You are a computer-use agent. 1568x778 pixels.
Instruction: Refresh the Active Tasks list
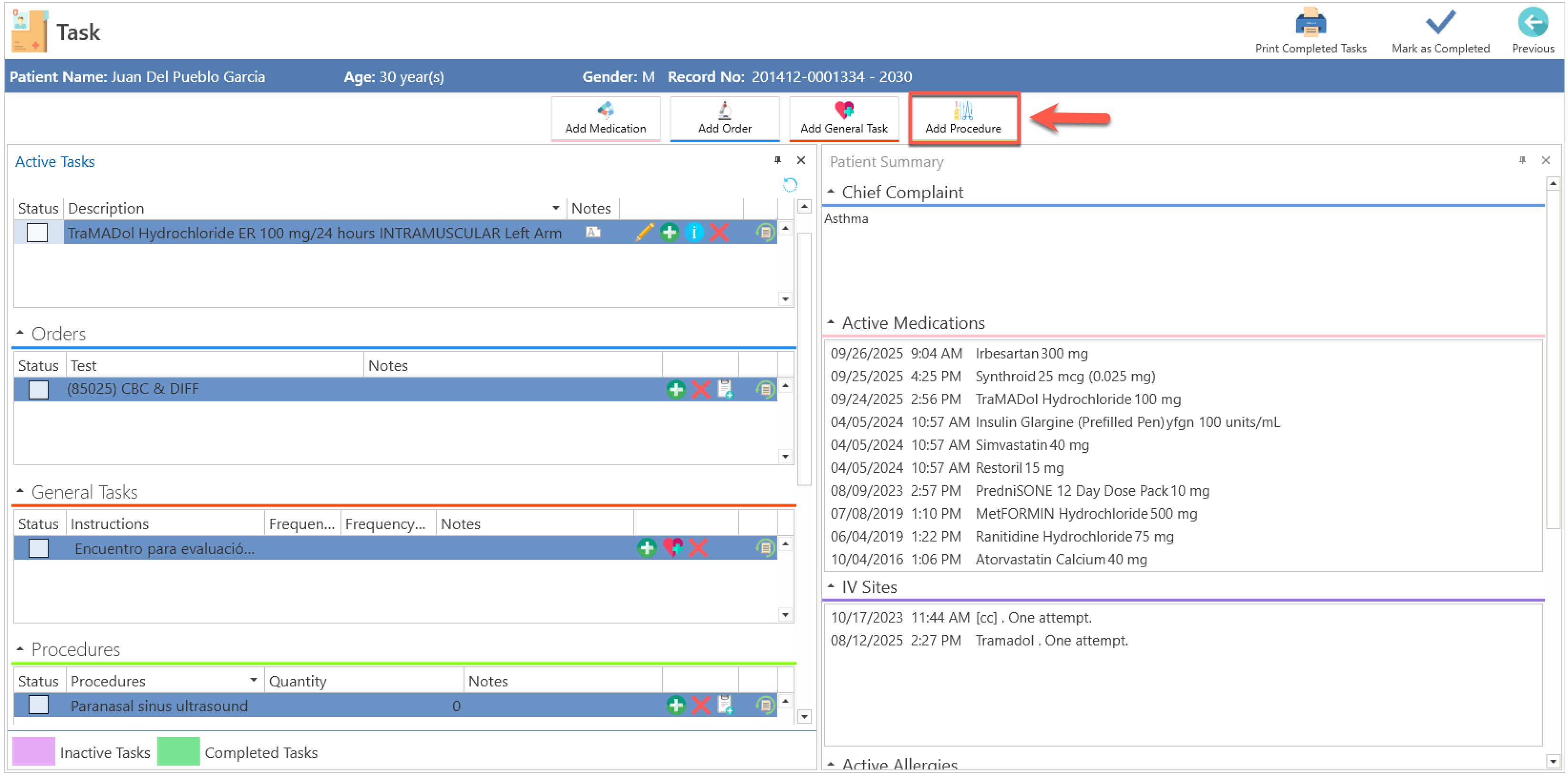pyautogui.click(x=789, y=185)
